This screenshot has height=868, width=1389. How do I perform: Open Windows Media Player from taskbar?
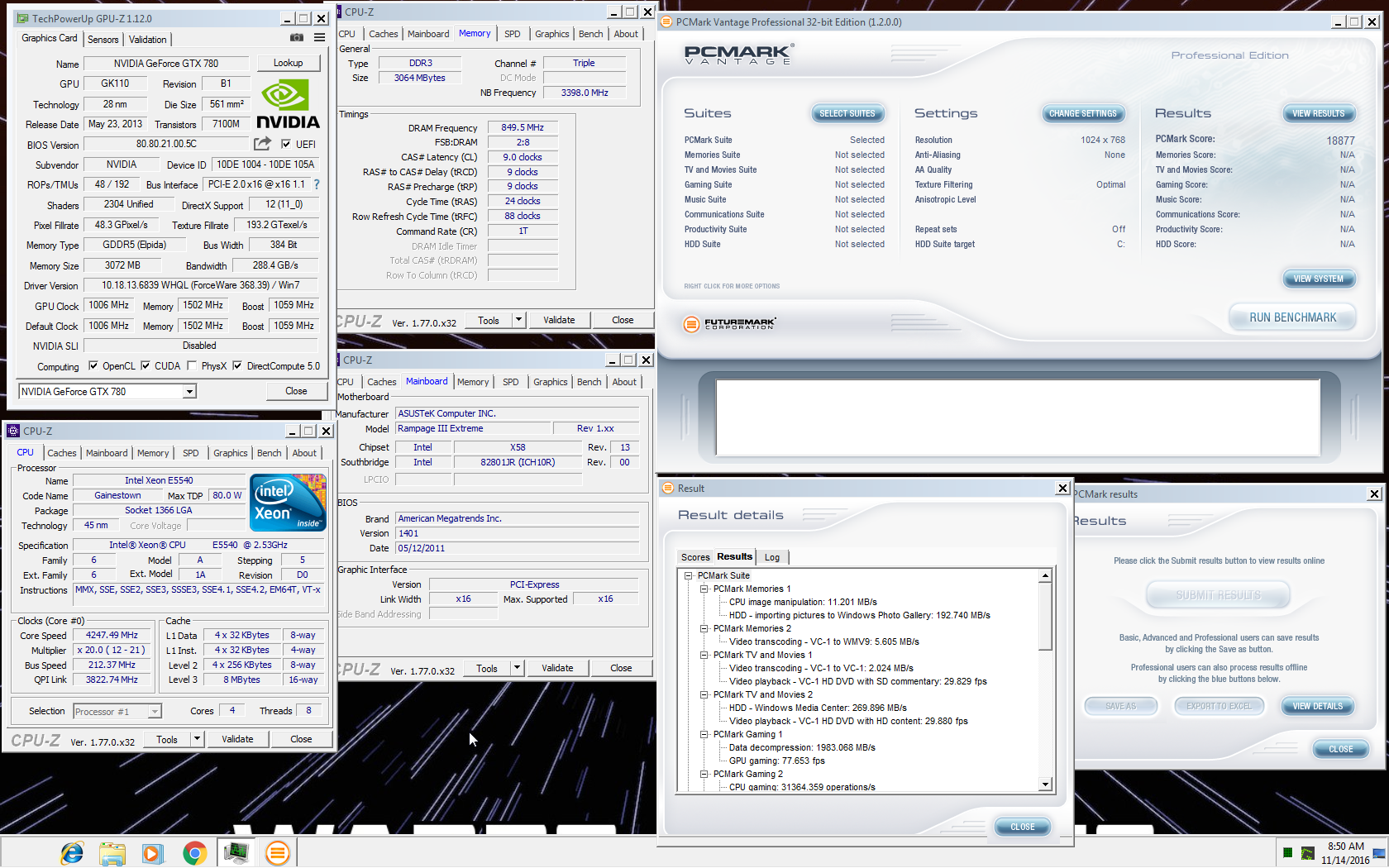152,852
